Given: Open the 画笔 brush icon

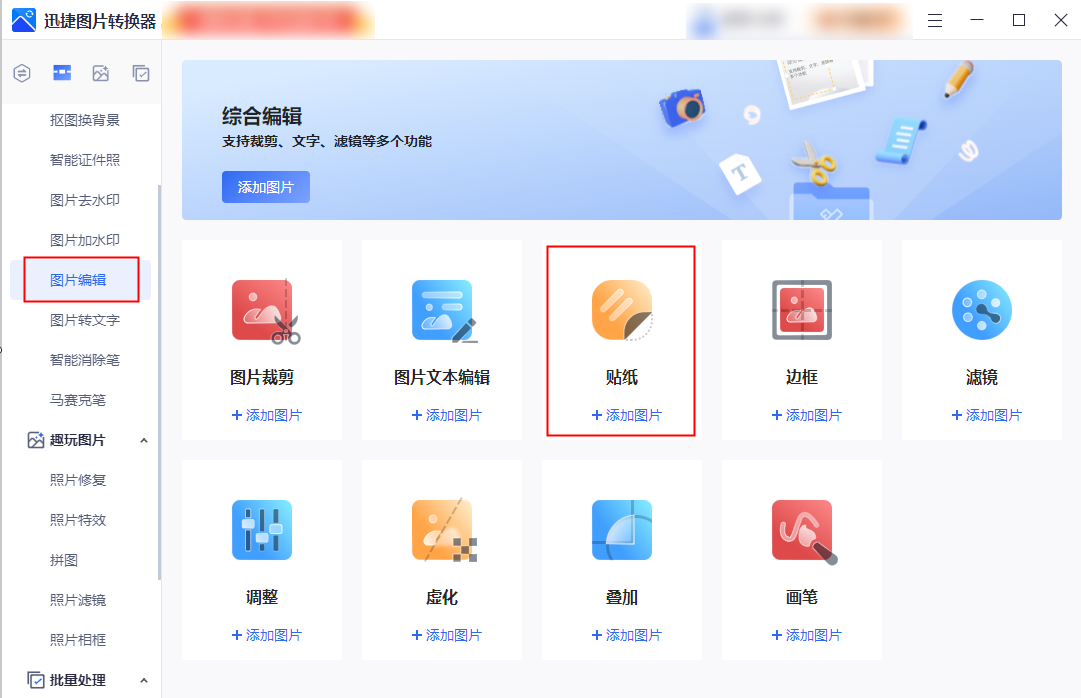Looking at the screenshot, I should (x=802, y=530).
